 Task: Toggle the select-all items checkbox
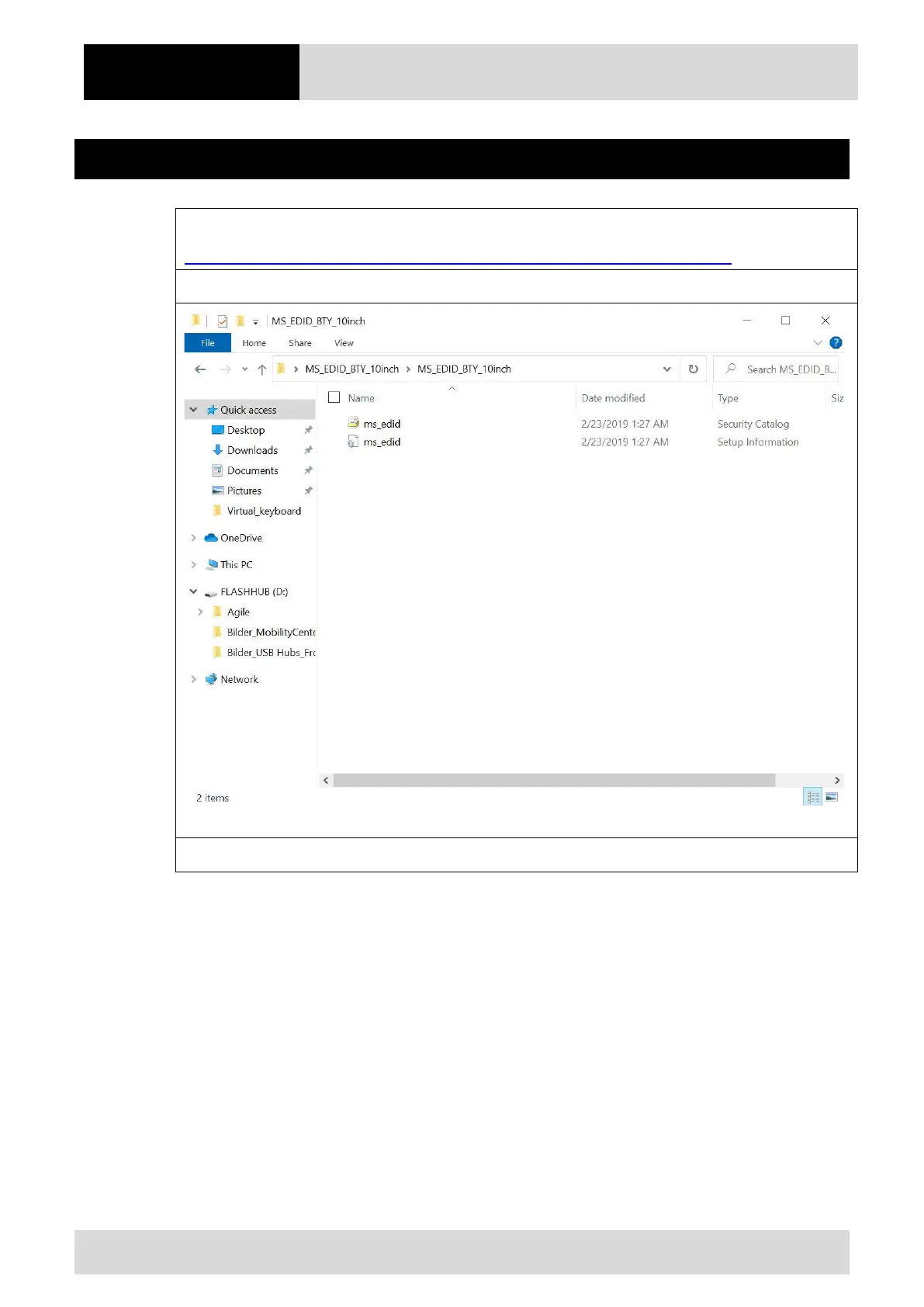(x=334, y=397)
